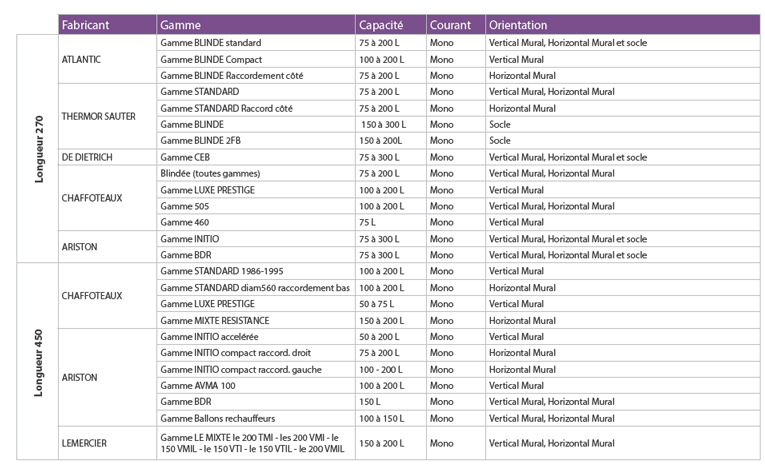765x467 pixels.
Task: Select the Gamme Ballons rechauffeurs cell
Action: point(256,418)
